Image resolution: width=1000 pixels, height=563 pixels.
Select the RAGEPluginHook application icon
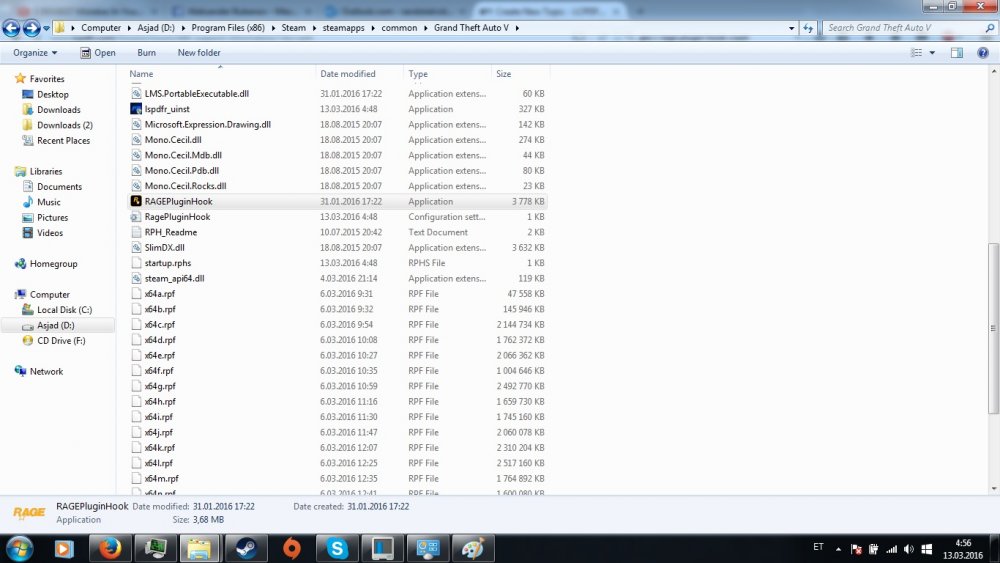(x=136, y=201)
